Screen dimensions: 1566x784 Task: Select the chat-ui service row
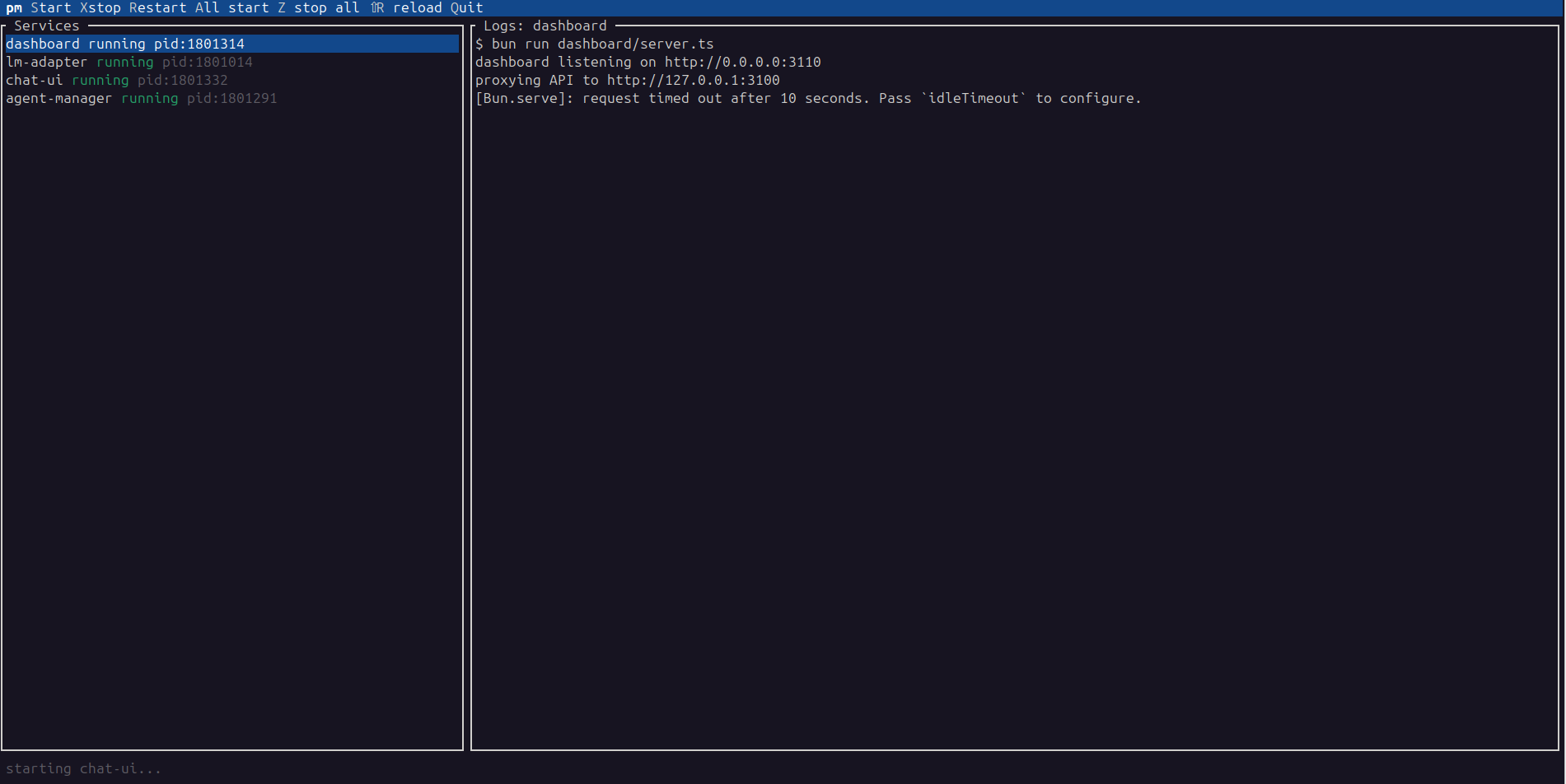pyautogui.click(x=232, y=80)
